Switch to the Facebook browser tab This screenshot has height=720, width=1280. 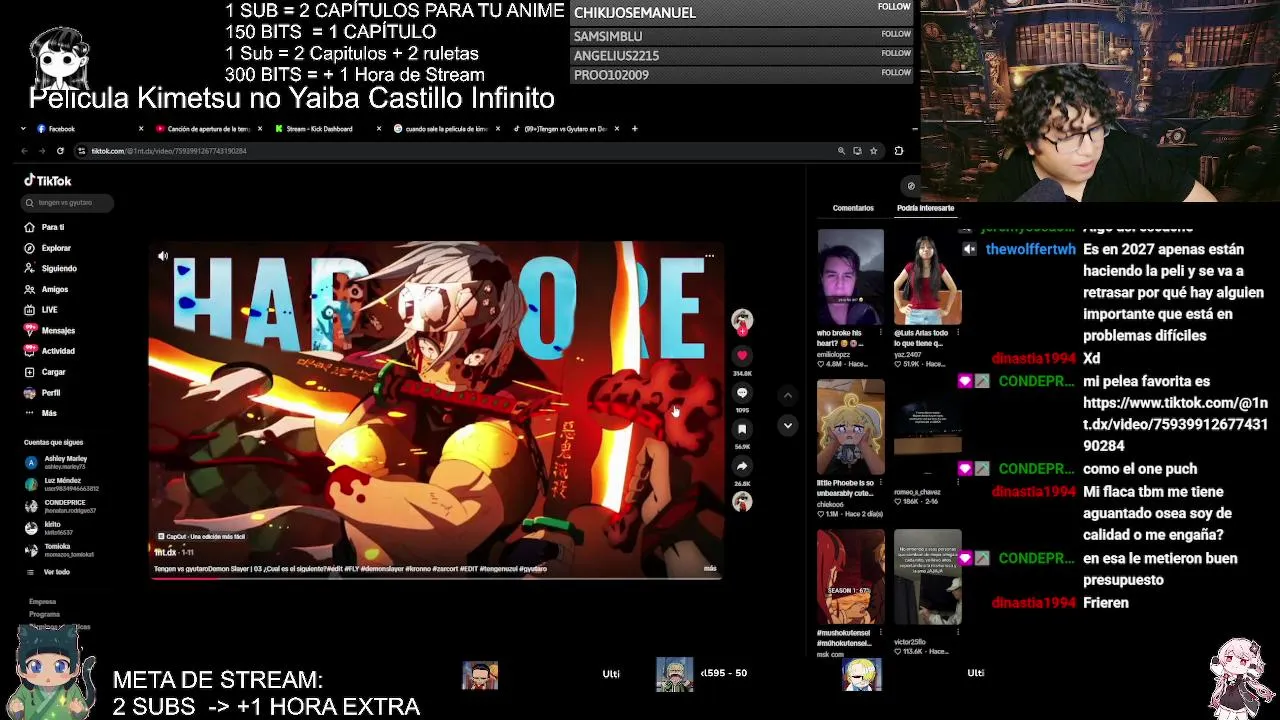click(62, 129)
